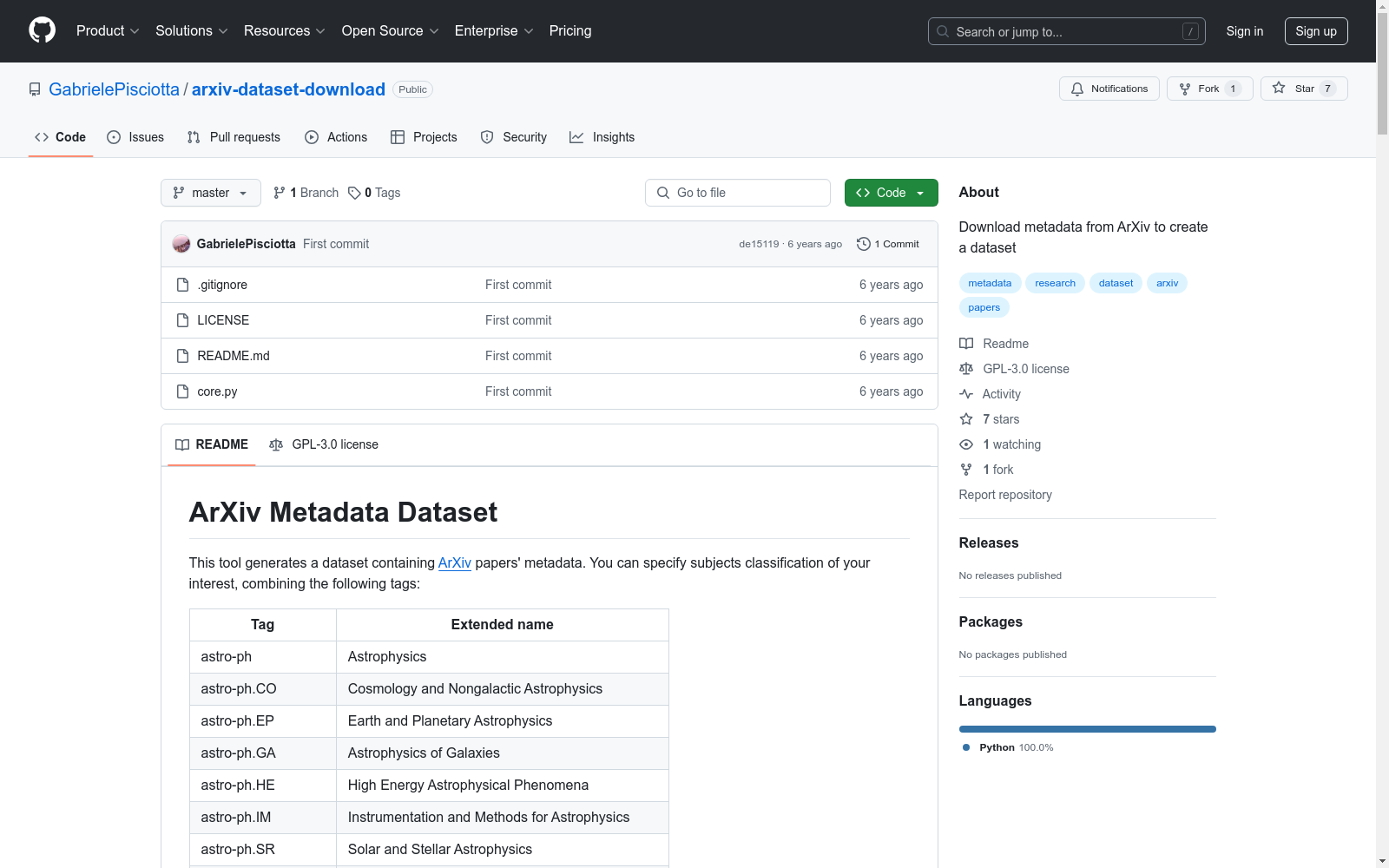Open the core.py file
Image resolution: width=1389 pixels, height=868 pixels.
[x=217, y=391]
